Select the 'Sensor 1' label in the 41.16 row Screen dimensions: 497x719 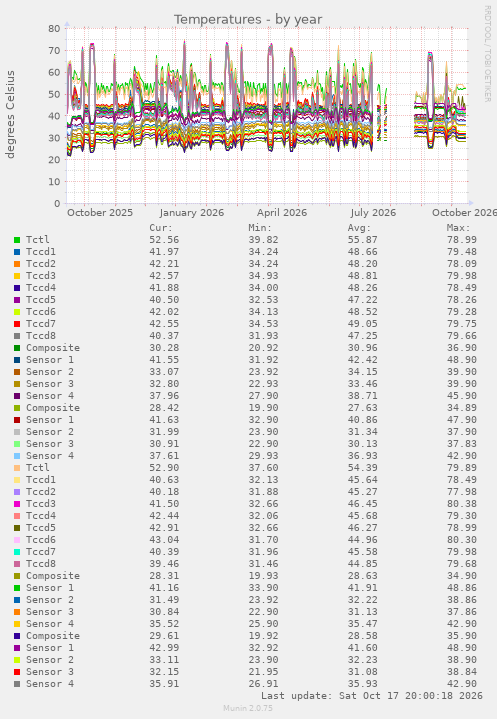50,588
